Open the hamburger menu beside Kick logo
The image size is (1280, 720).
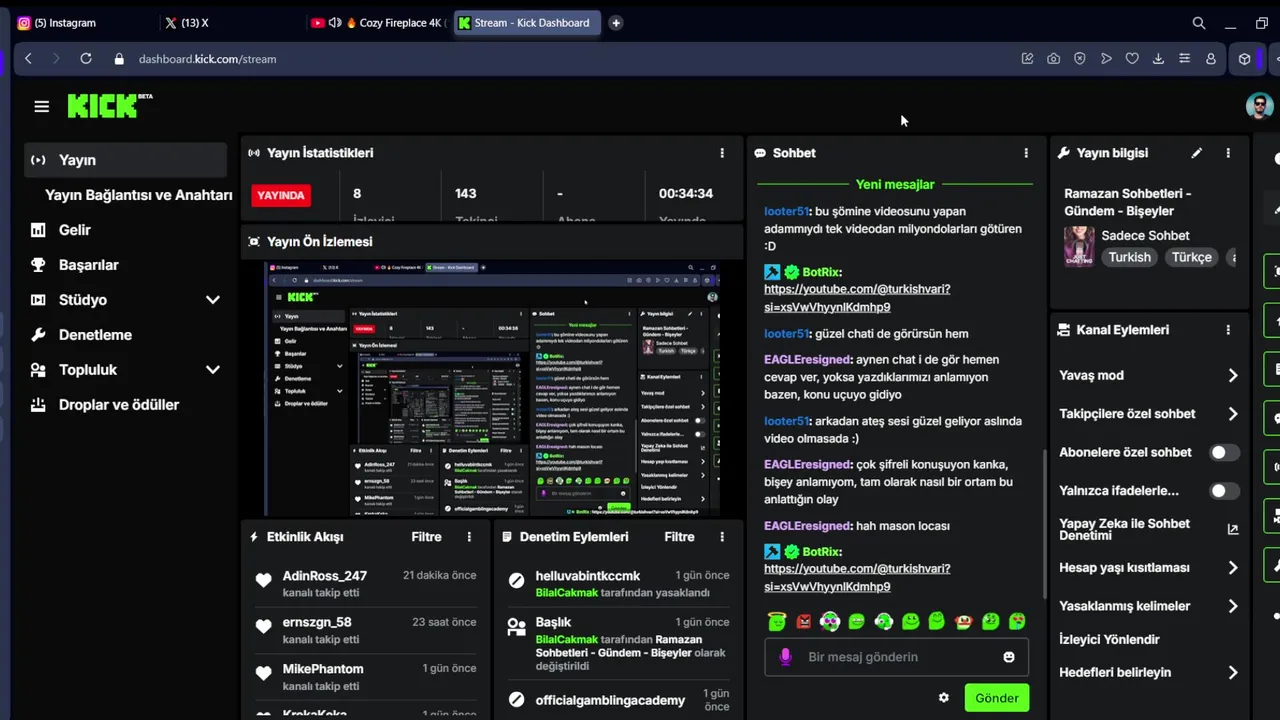point(41,106)
